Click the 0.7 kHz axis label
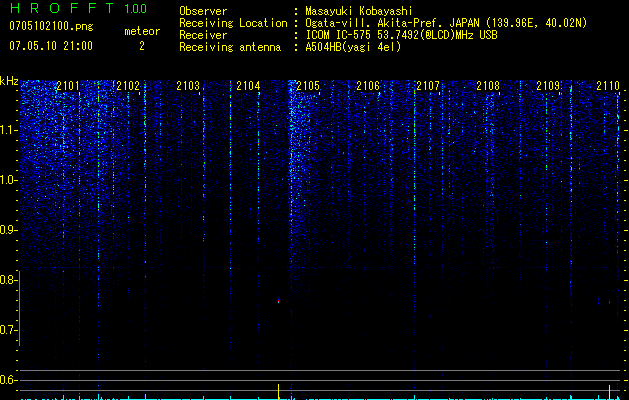This screenshot has width=629, height=400. pos(7,330)
